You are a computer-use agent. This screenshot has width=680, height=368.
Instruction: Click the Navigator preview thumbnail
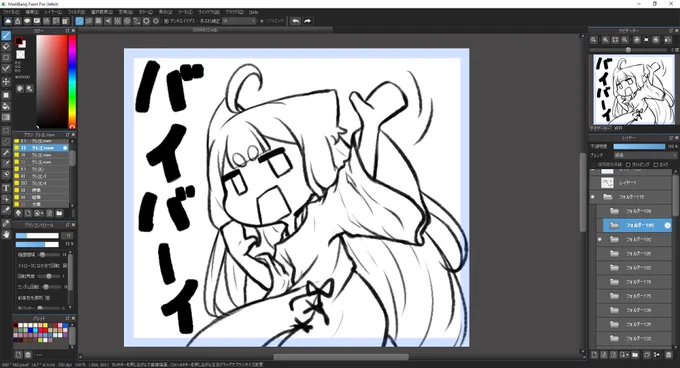633,90
